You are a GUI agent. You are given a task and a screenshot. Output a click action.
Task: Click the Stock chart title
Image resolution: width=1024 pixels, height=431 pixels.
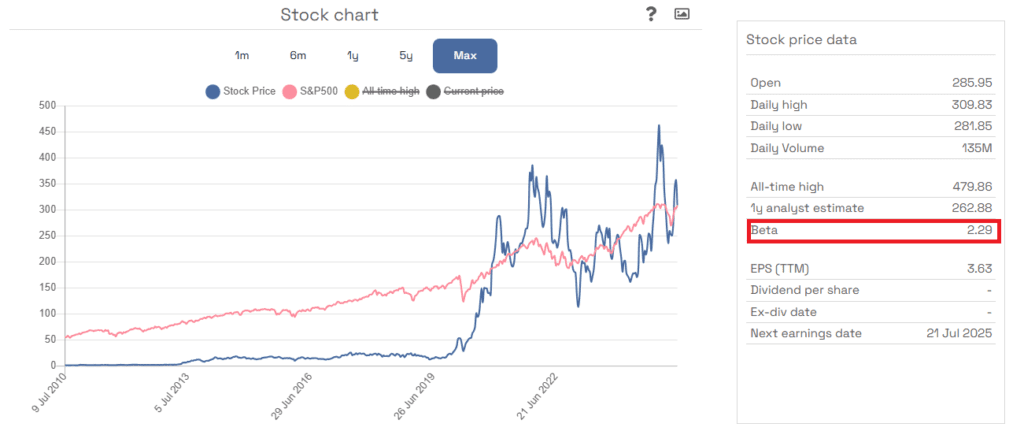coord(329,14)
